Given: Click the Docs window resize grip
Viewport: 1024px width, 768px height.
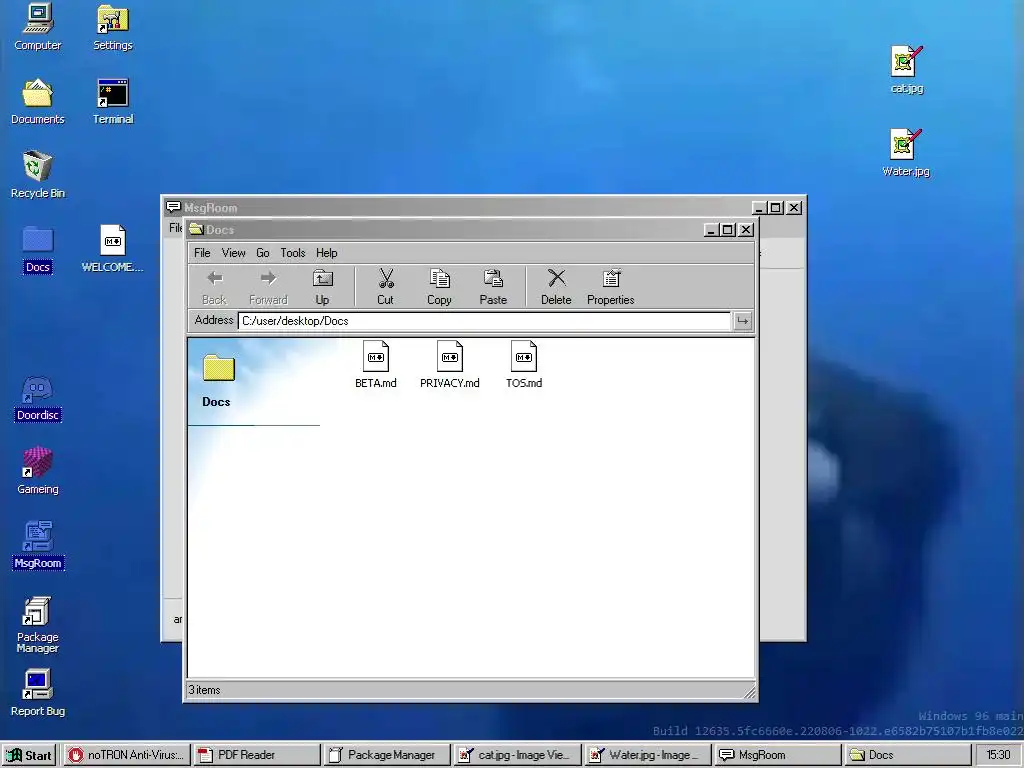Looking at the screenshot, I should (x=748, y=692).
